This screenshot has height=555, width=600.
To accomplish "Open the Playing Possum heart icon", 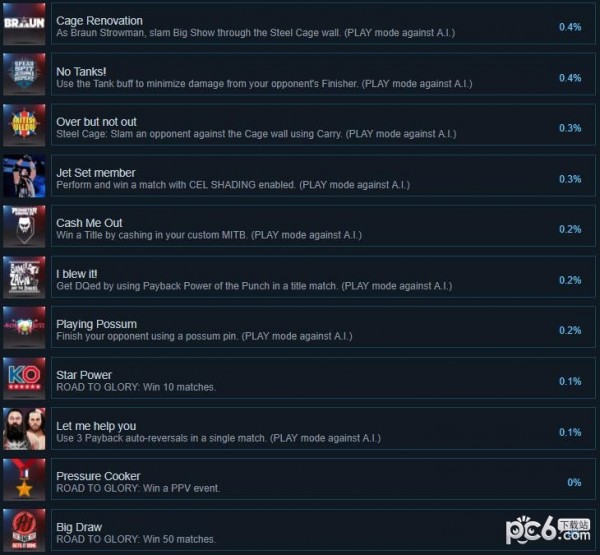I will 24,328.
